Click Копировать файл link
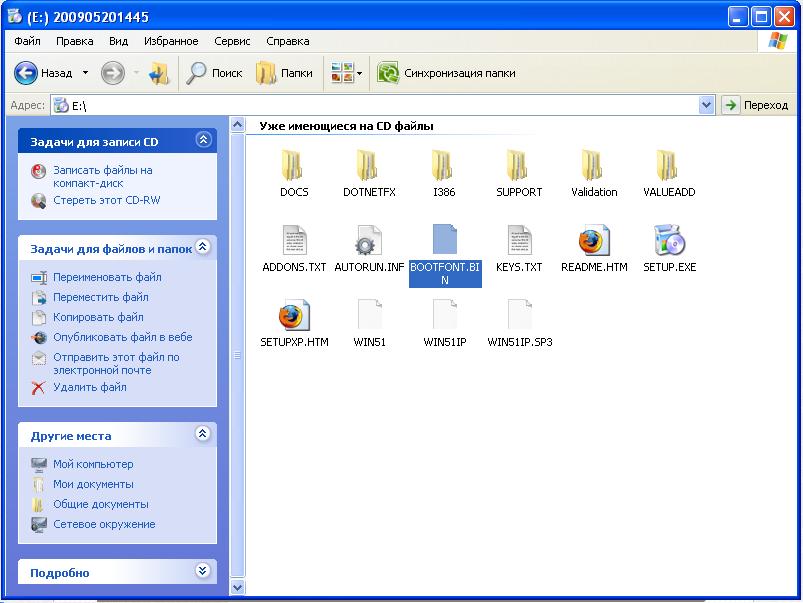Screen dimensions: 803x603 pyautogui.click(x=98, y=317)
